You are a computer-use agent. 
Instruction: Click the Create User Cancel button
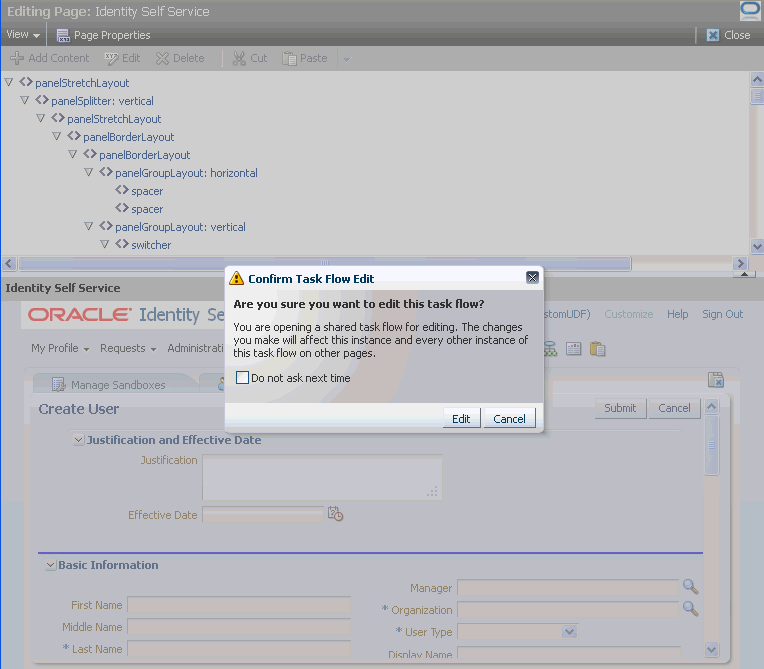point(674,408)
